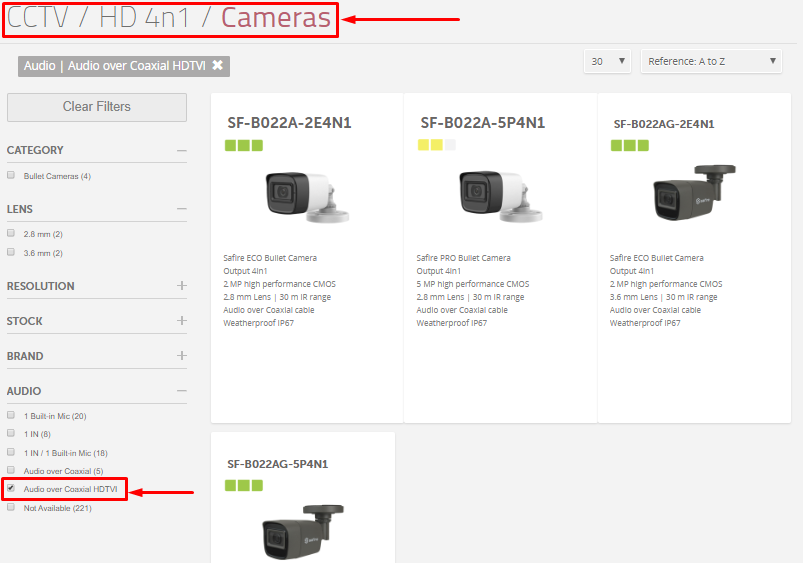The height and width of the screenshot is (563, 803).
Task: Select the Cameras breadcrumb
Action: tap(276, 18)
